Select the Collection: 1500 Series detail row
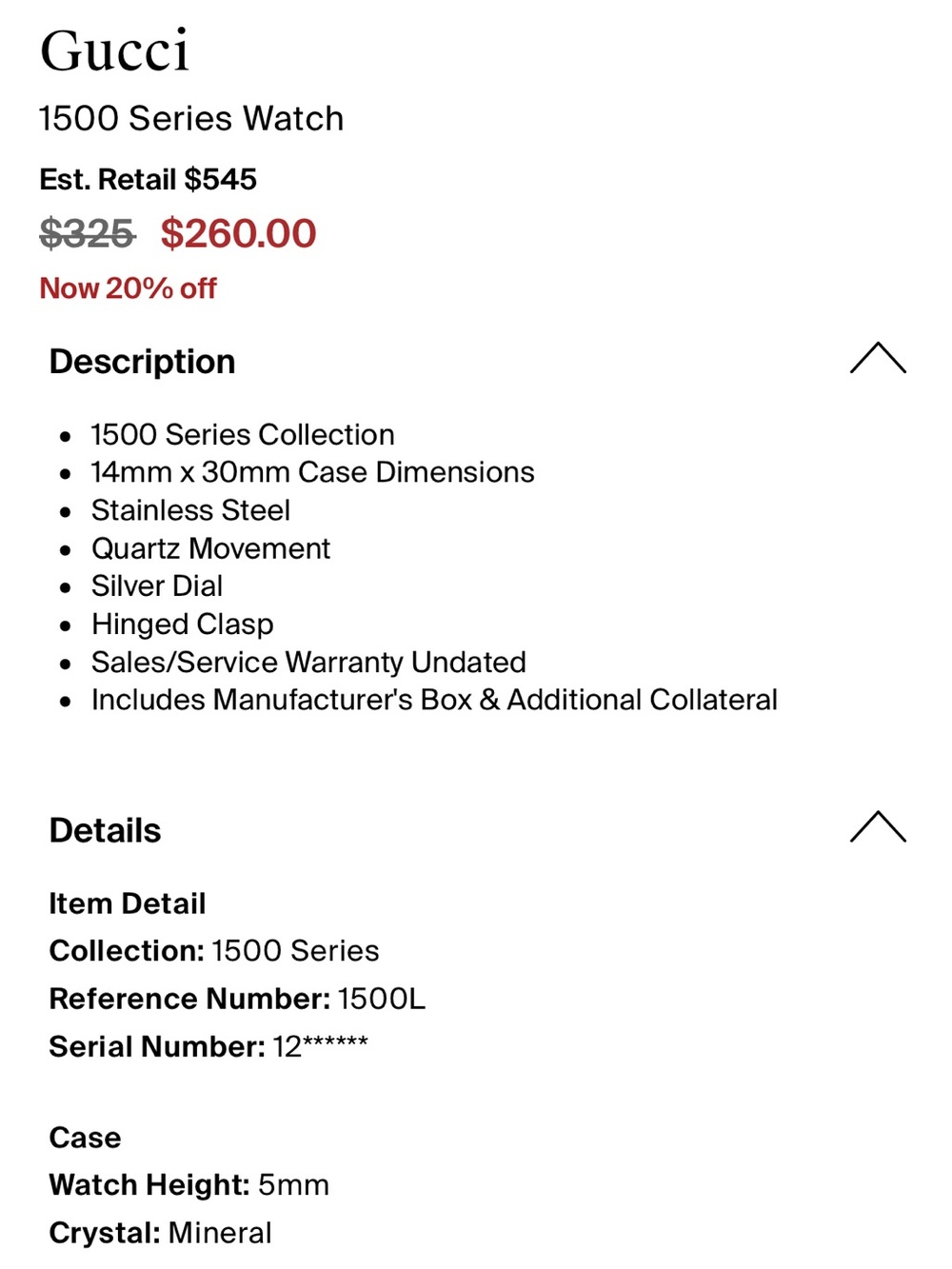This screenshot has width=952, height=1269. [x=214, y=950]
